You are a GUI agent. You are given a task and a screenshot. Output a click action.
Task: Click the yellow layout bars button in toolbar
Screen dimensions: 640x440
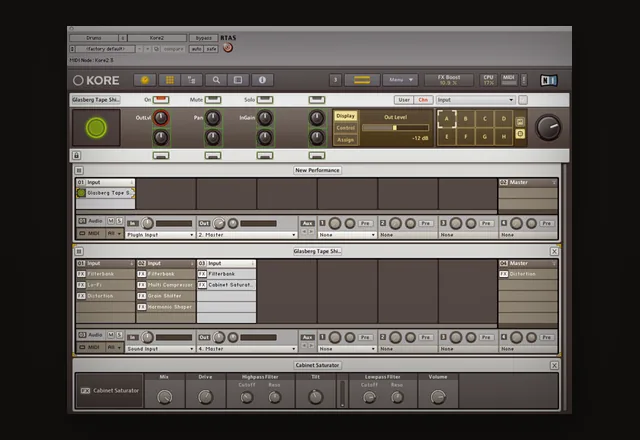click(x=362, y=80)
